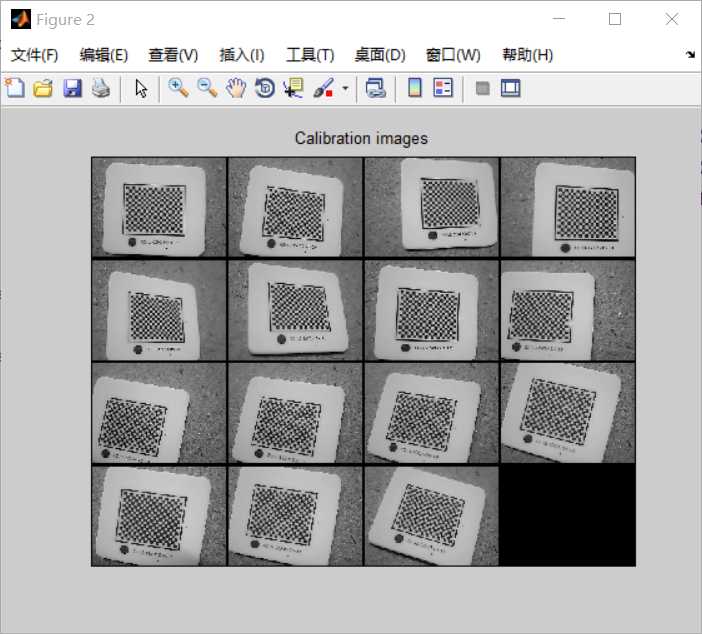Click the third calibration image in bottom row
This screenshot has height=634, width=702.
432,516
